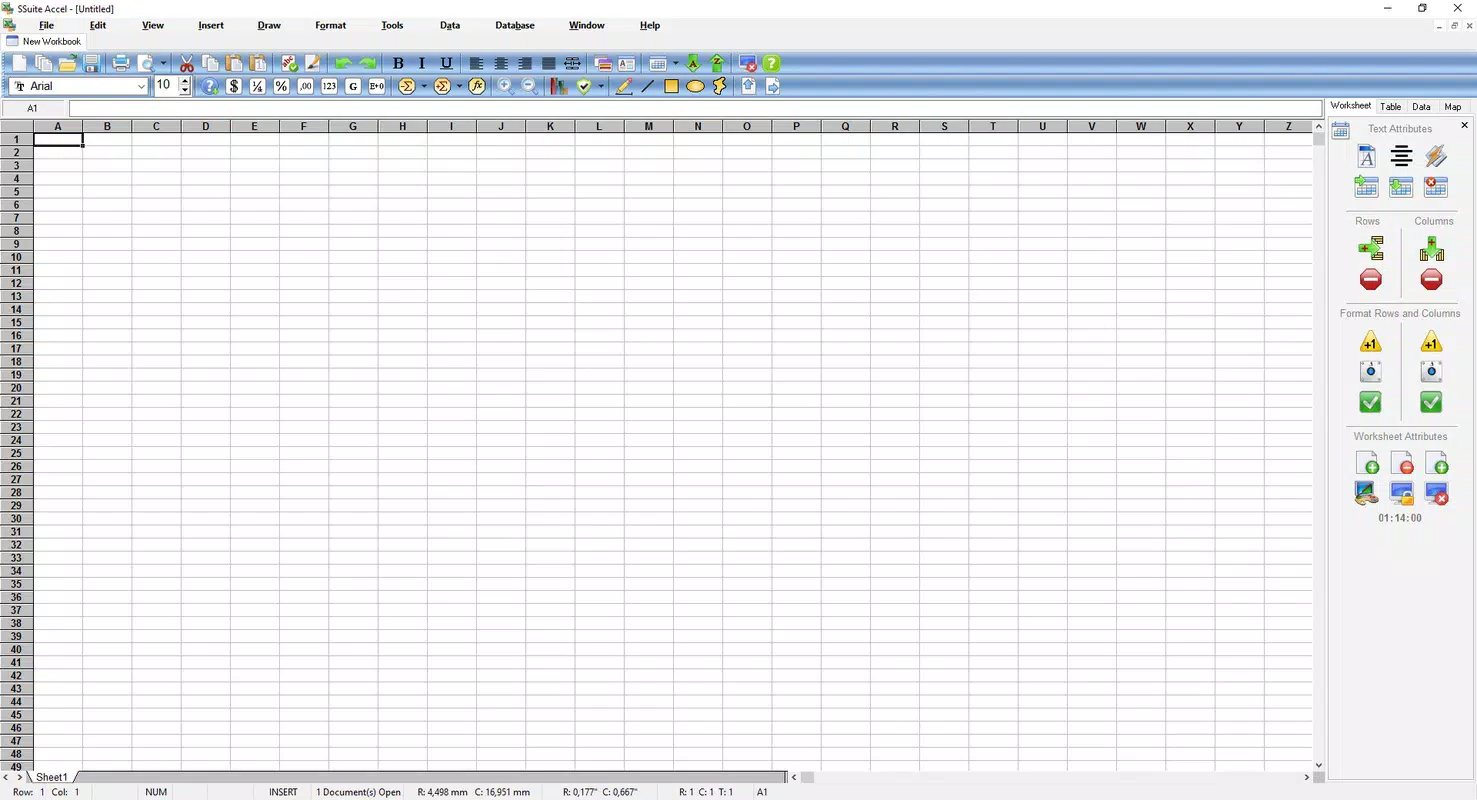1477x800 pixels.
Task: Expand the green checkmark shield dropdown arrow
Action: click(x=600, y=86)
